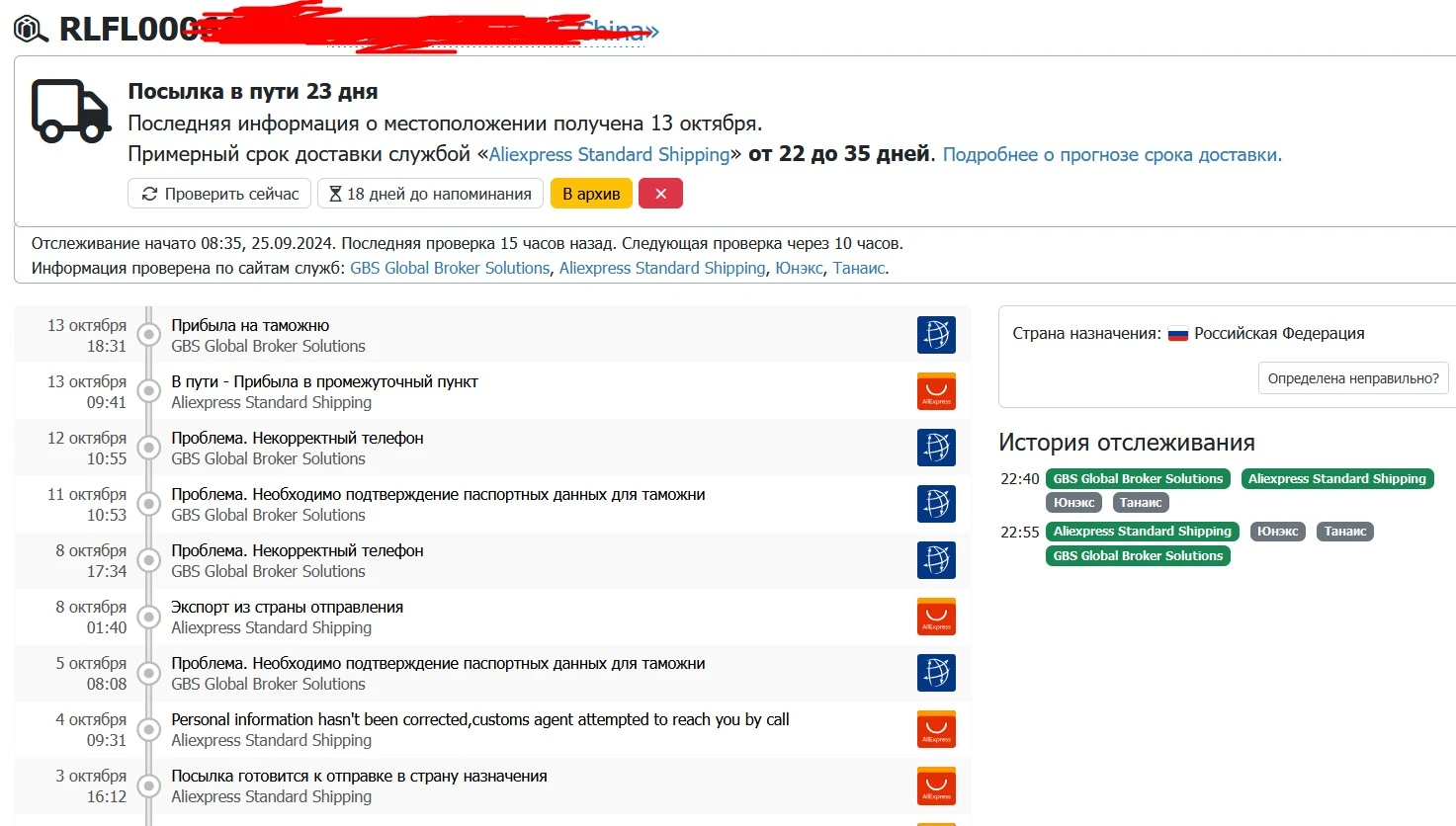The width and height of the screenshot is (1456, 826).
Task: Click the 'История отслеживания' heading
Action: 1127,443
